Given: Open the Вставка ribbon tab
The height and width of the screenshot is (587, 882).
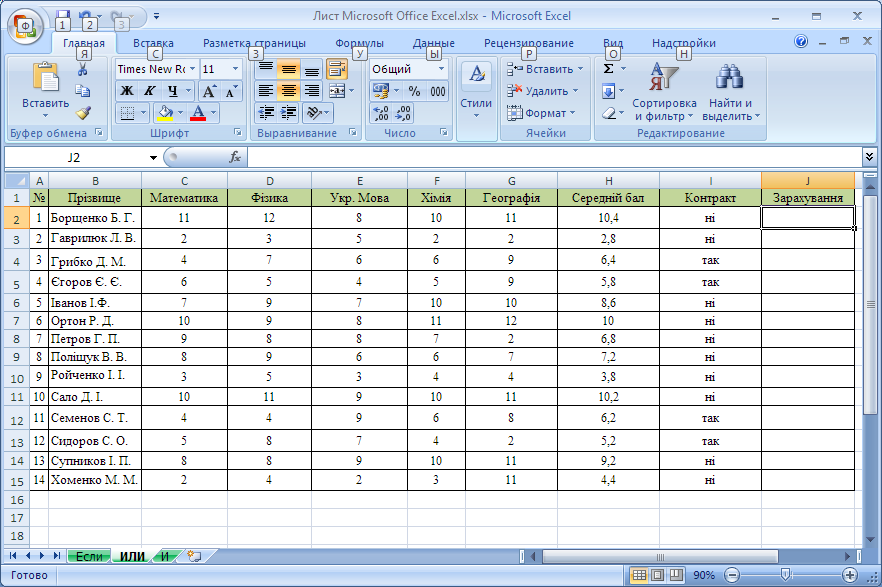Looking at the screenshot, I should coord(153,43).
